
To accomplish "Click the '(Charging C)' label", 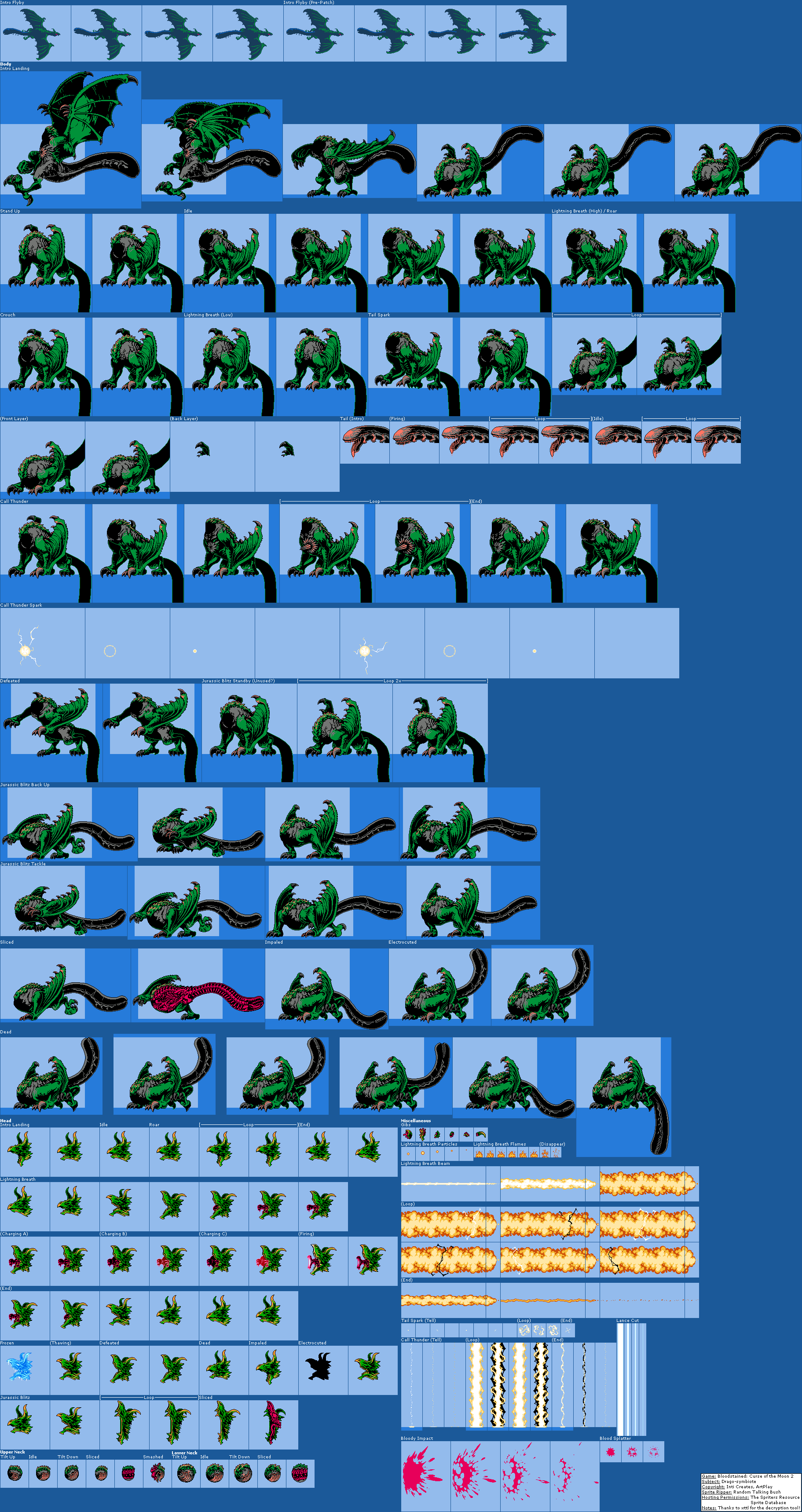I will 212,1234.
